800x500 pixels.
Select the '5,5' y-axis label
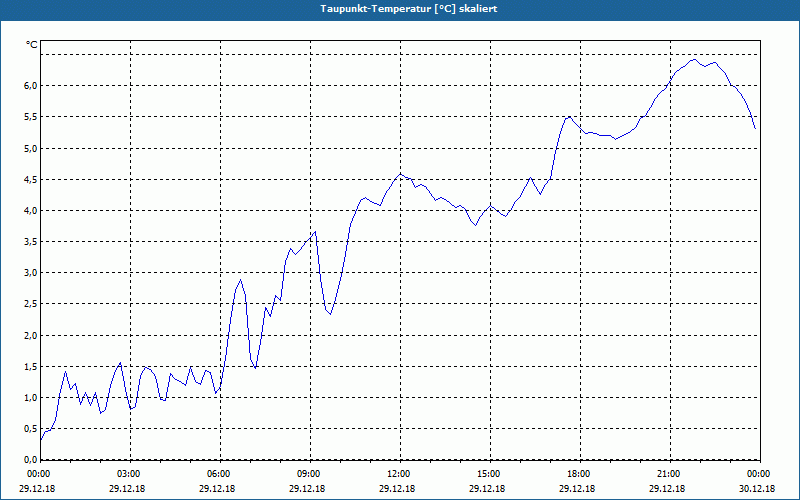pos(31,117)
